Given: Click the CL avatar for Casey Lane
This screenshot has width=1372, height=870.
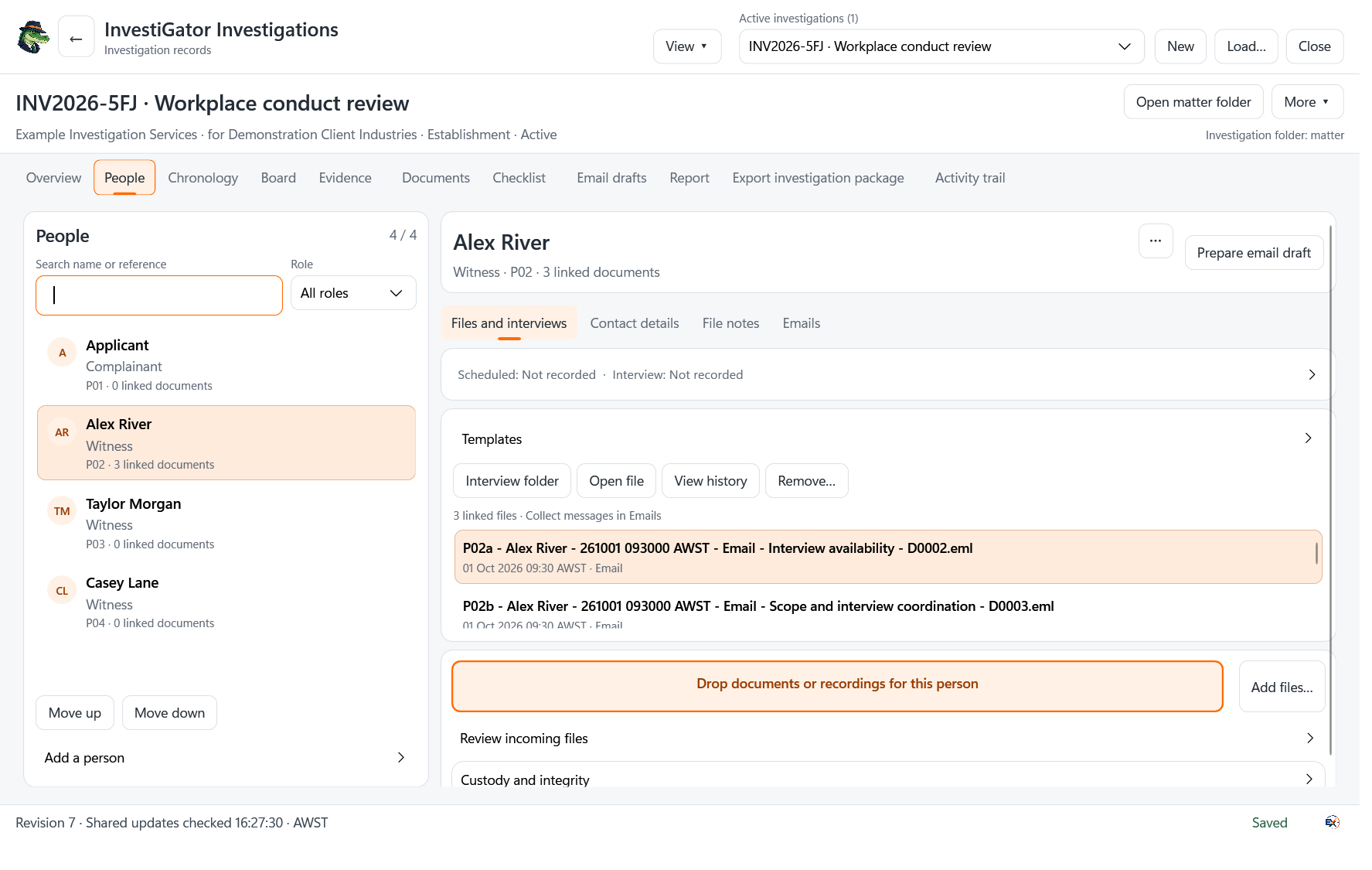Looking at the screenshot, I should (x=62, y=591).
